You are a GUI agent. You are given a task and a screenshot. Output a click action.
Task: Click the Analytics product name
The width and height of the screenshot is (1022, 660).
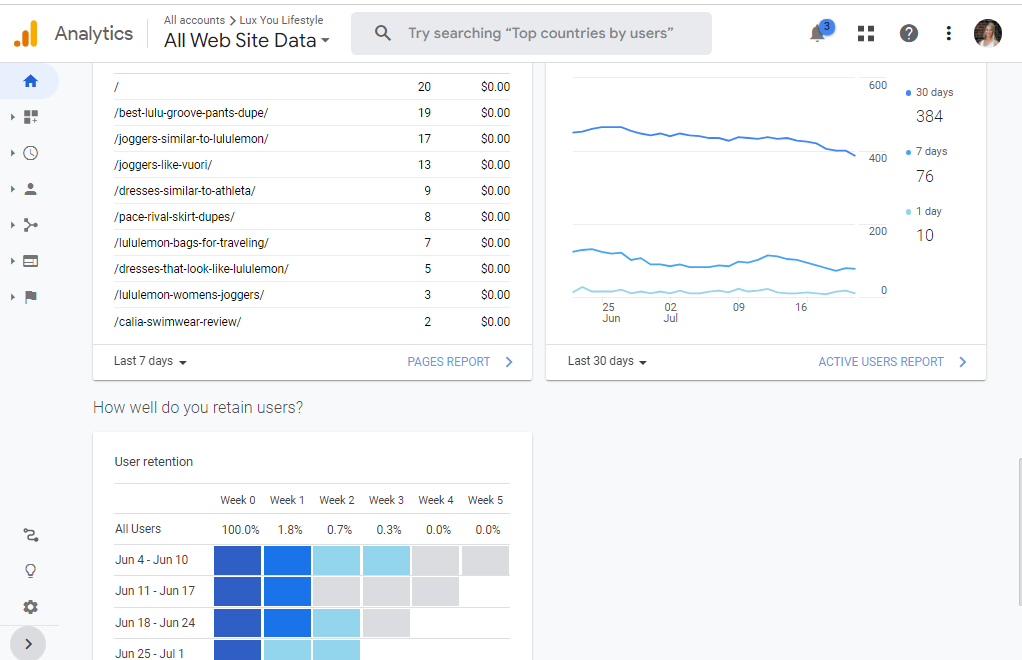[x=94, y=33]
